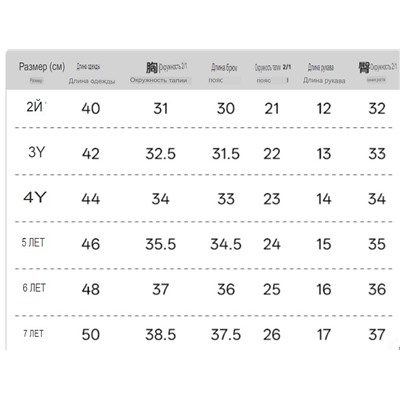The image size is (400, 400).
Task: Click the Размер (см) column header
Action: coord(42,67)
